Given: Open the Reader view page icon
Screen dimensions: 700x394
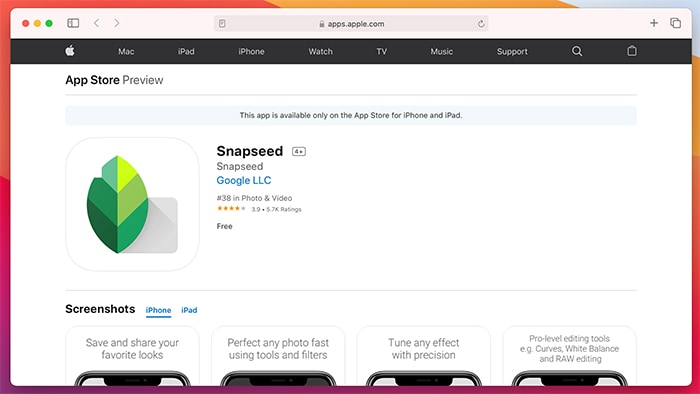Looking at the screenshot, I should click(x=222, y=24).
